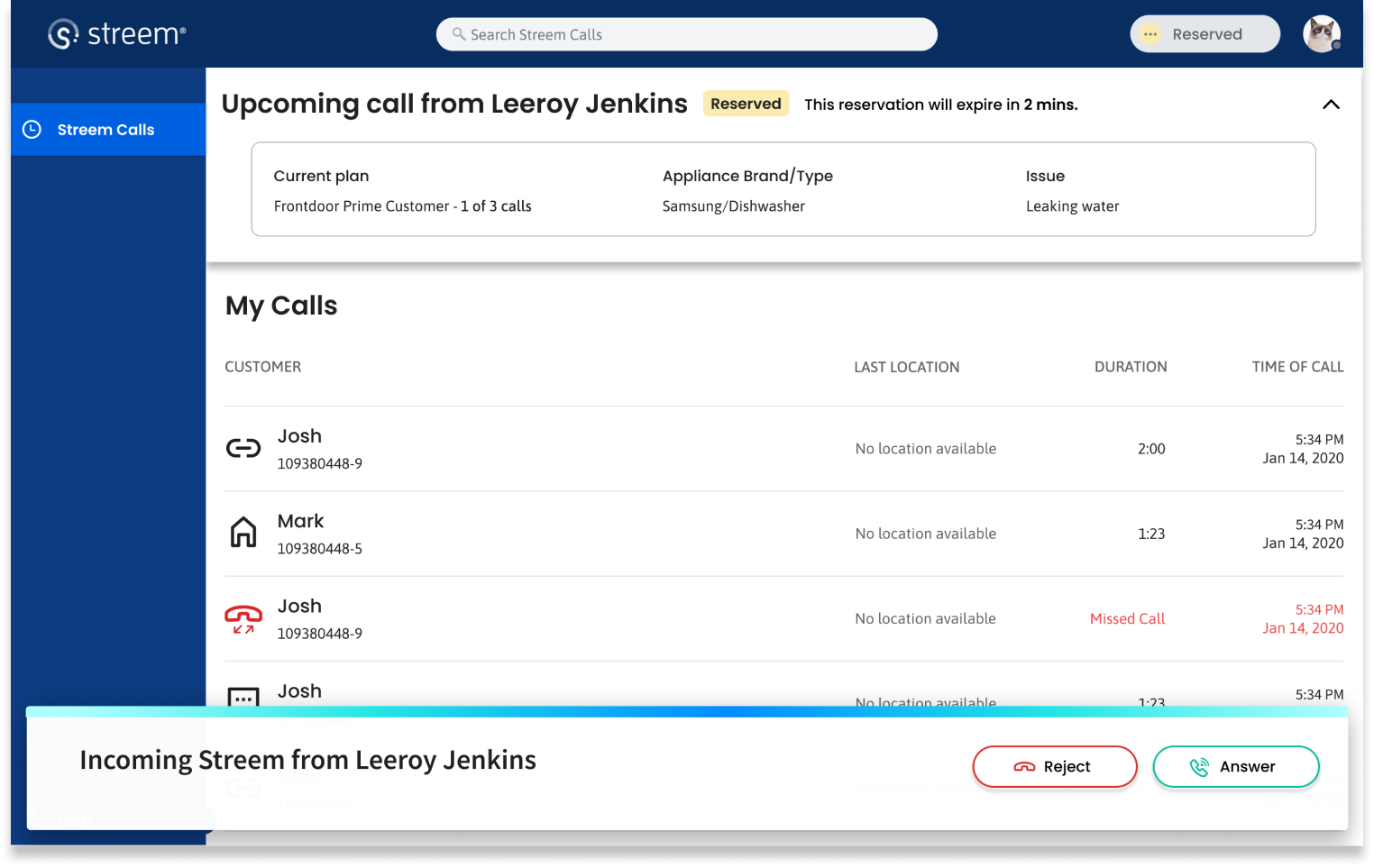Select Streem Calls in the sidebar
This screenshot has height=868, width=1374.
pos(108,130)
